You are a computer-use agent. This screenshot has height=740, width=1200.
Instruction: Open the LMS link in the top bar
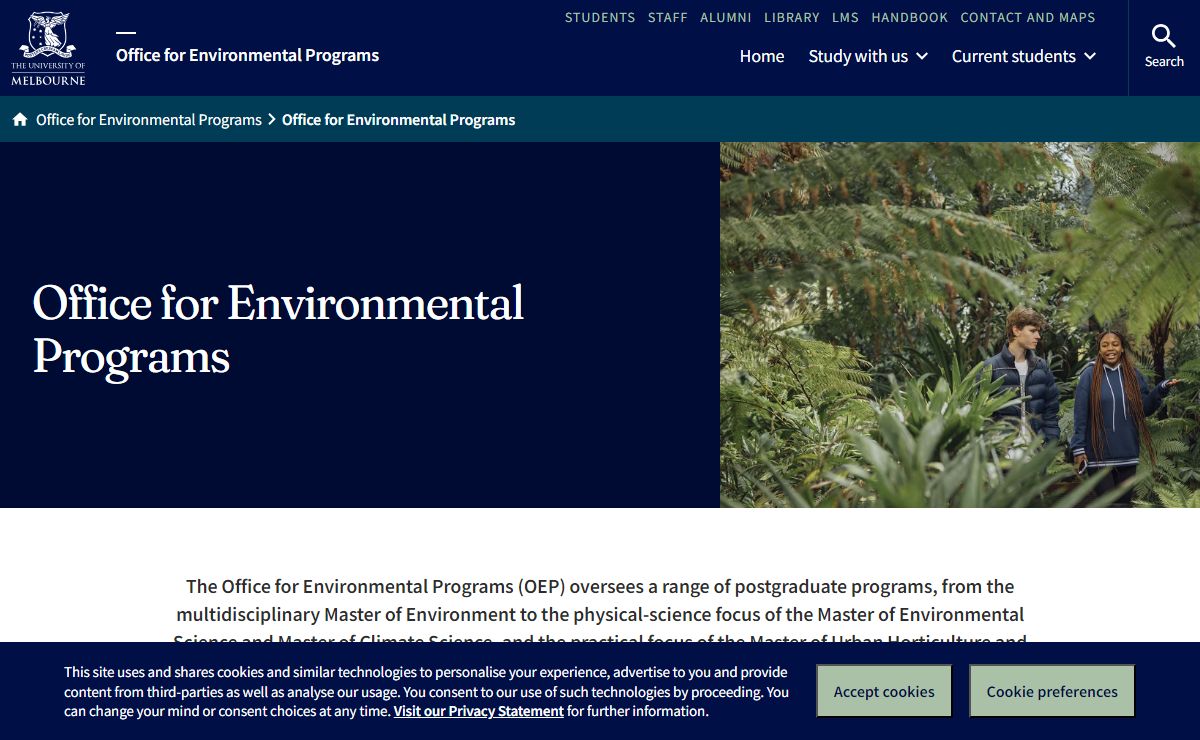[846, 18]
